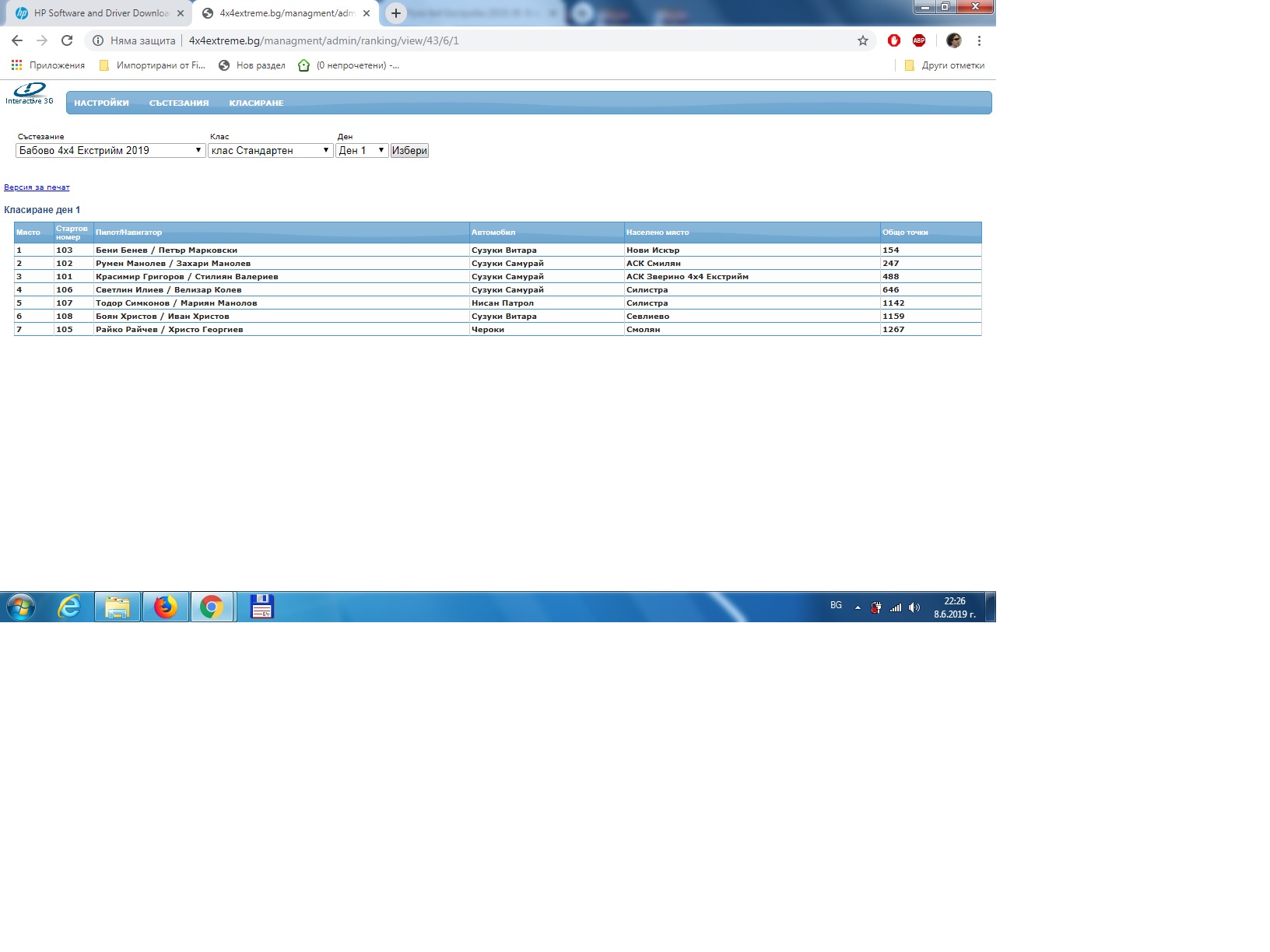Viewport: 1270px width, 952px height.
Task: Close the 4x4extreme.bg tab
Action: click(x=367, y=13)
